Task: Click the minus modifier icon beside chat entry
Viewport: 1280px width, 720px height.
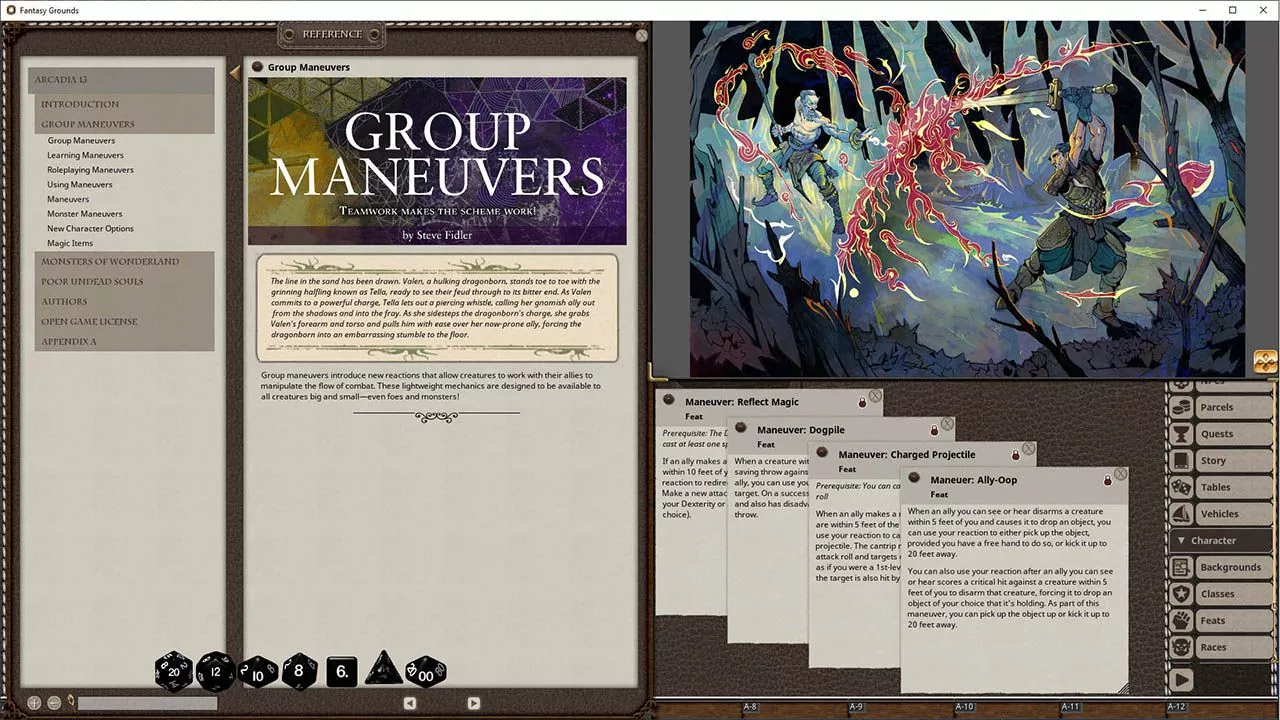Action: 54,703
